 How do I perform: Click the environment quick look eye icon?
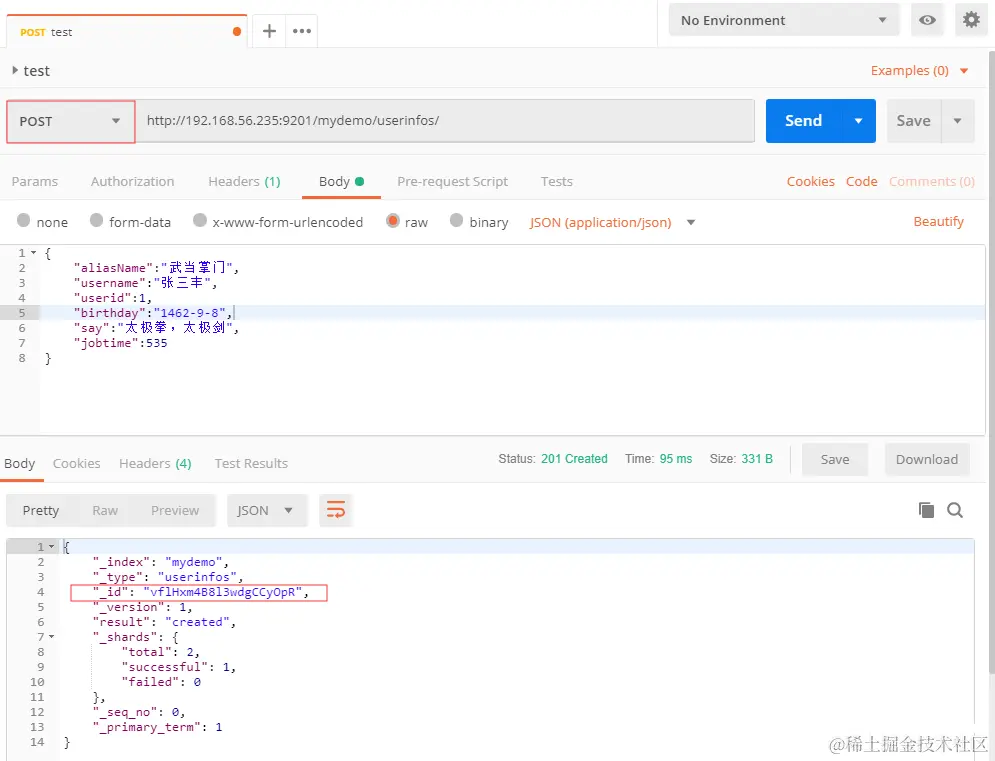tap(927, 20)
